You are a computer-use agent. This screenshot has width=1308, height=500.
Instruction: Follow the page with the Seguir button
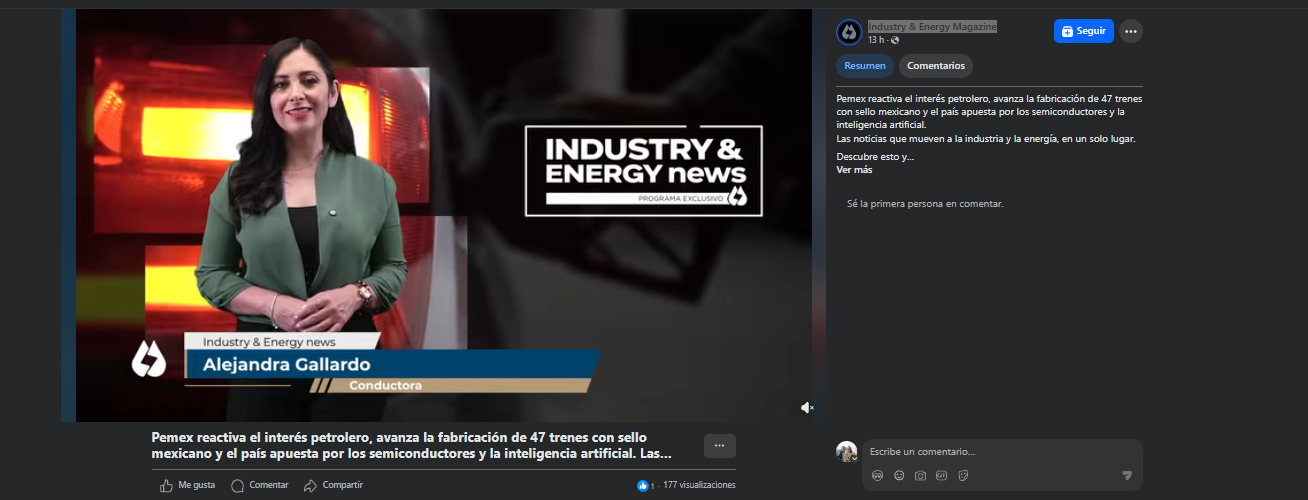[1083, 31]
